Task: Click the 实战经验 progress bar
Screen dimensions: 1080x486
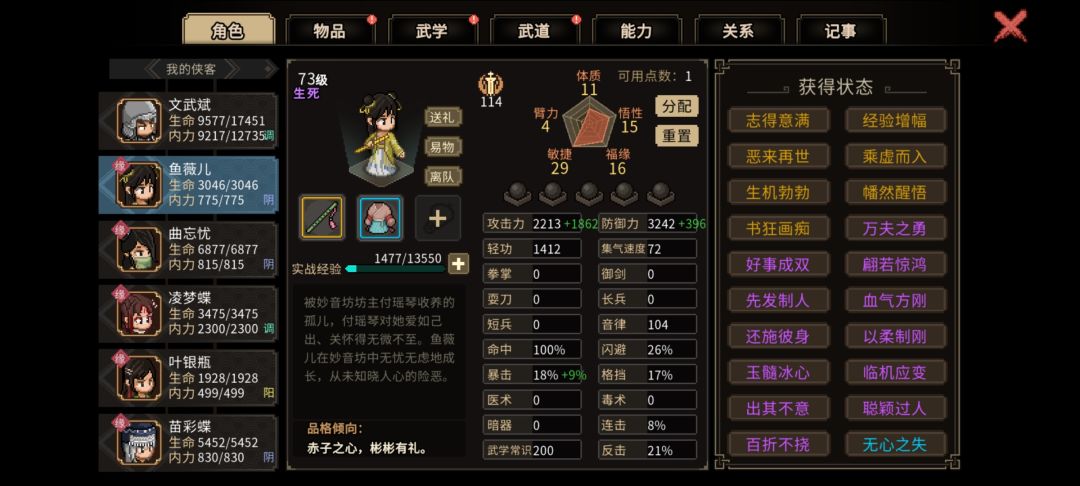Action: click(395, 268)
